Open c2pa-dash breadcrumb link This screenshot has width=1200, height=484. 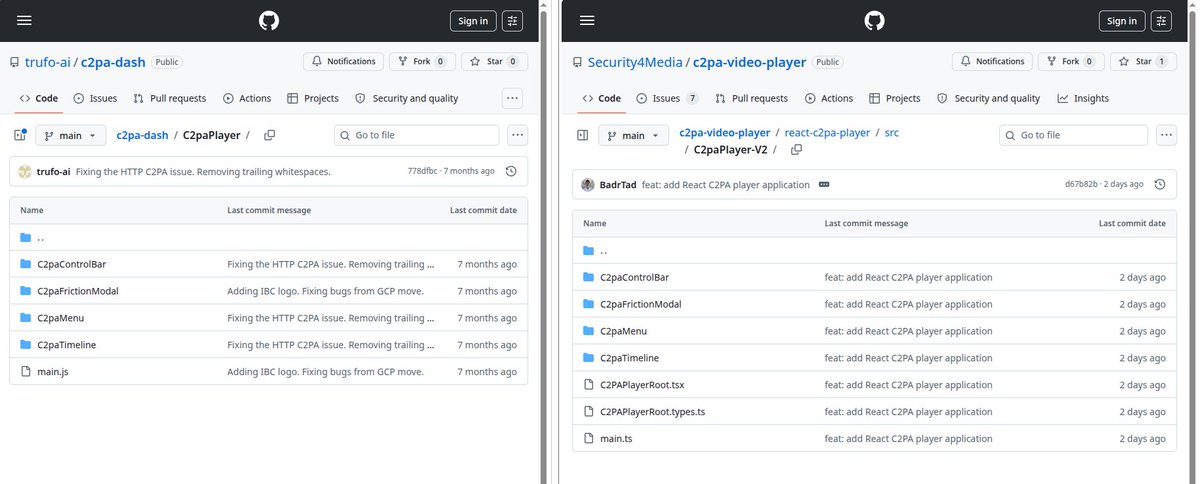(143, 135)
